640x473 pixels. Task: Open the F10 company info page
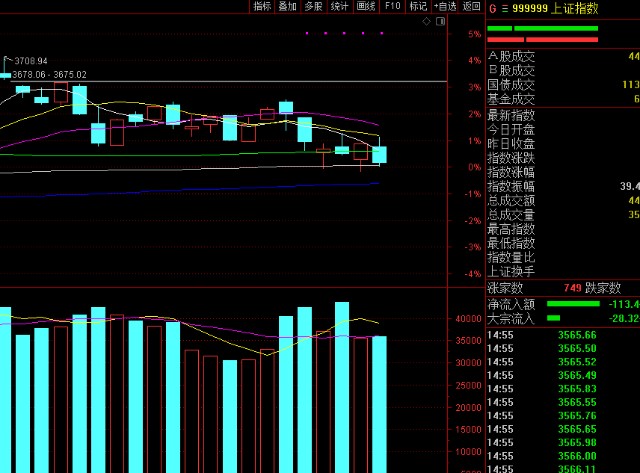(392, 6)
